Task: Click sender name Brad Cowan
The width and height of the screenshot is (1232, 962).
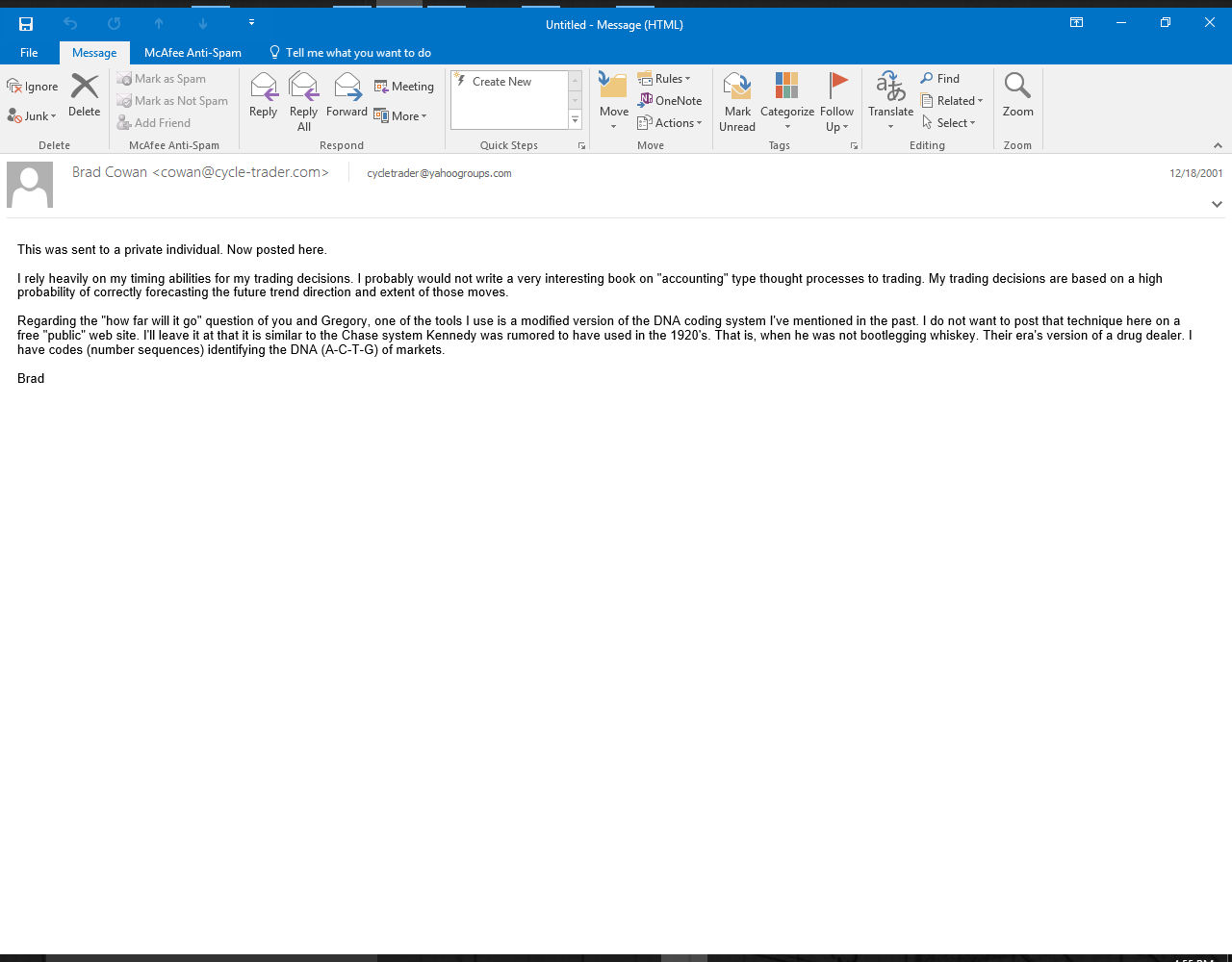Action: [x=200, y=172]
